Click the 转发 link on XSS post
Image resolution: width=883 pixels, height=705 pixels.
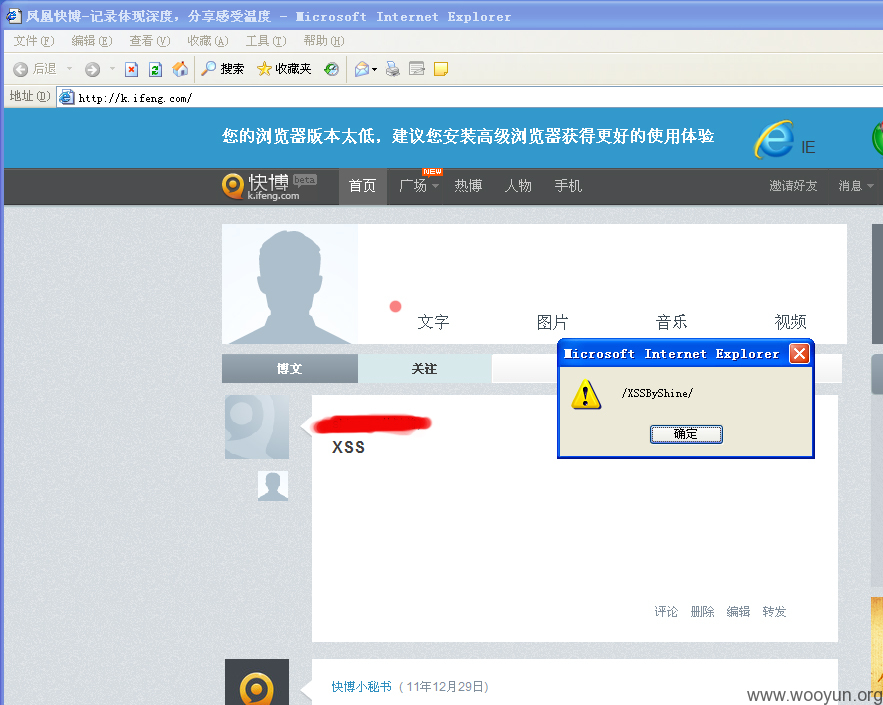coord(774,612)
